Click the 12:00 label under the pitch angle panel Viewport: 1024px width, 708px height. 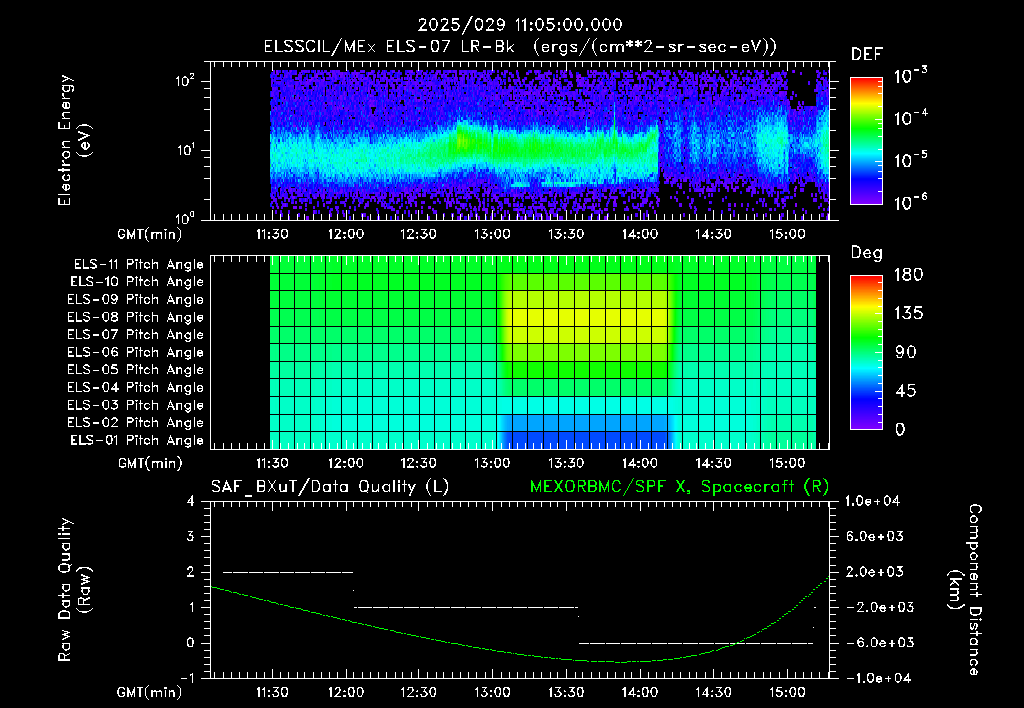[345, 463]
